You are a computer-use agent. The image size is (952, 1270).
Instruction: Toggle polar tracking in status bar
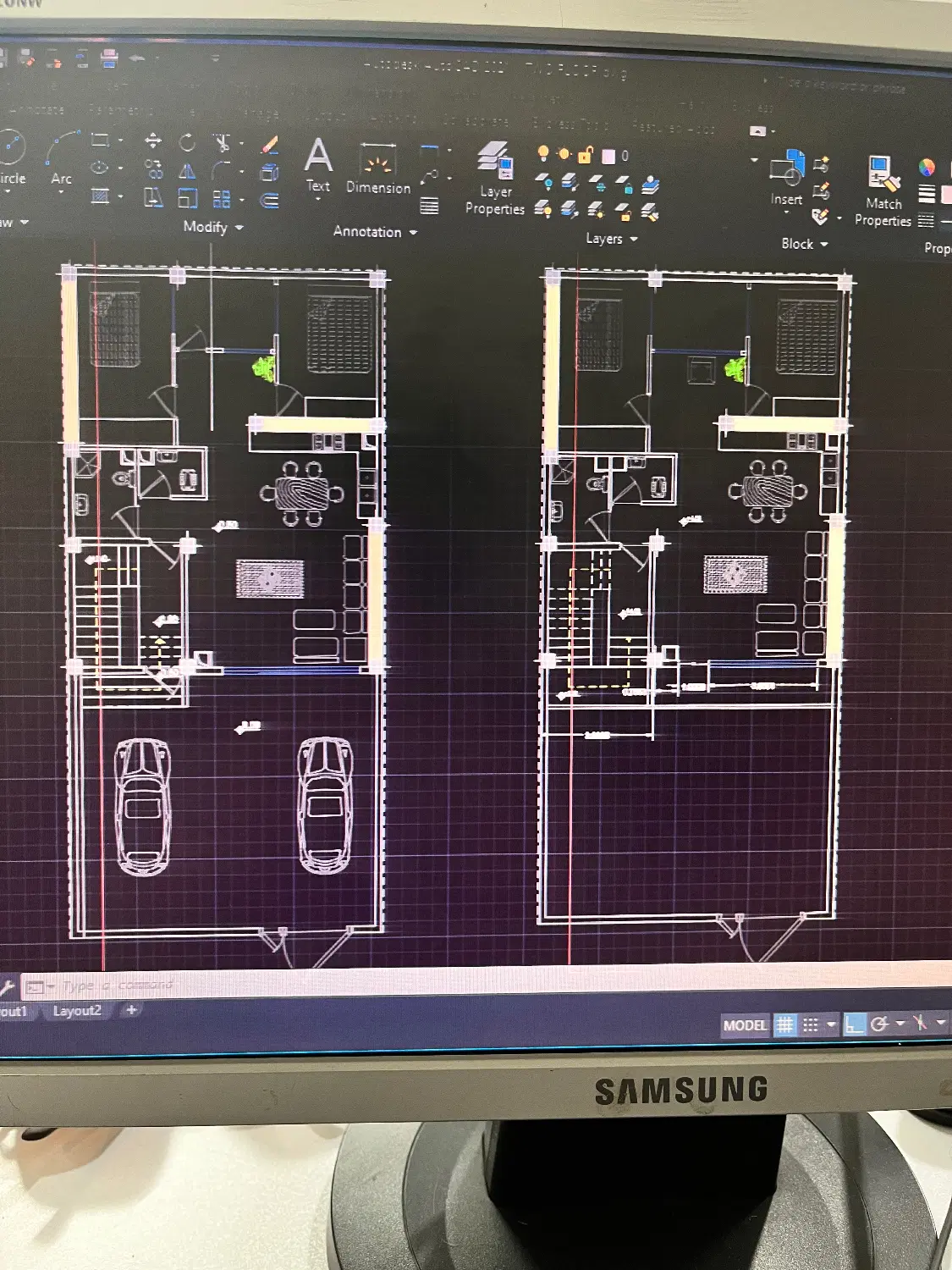tap(880, 1024)
